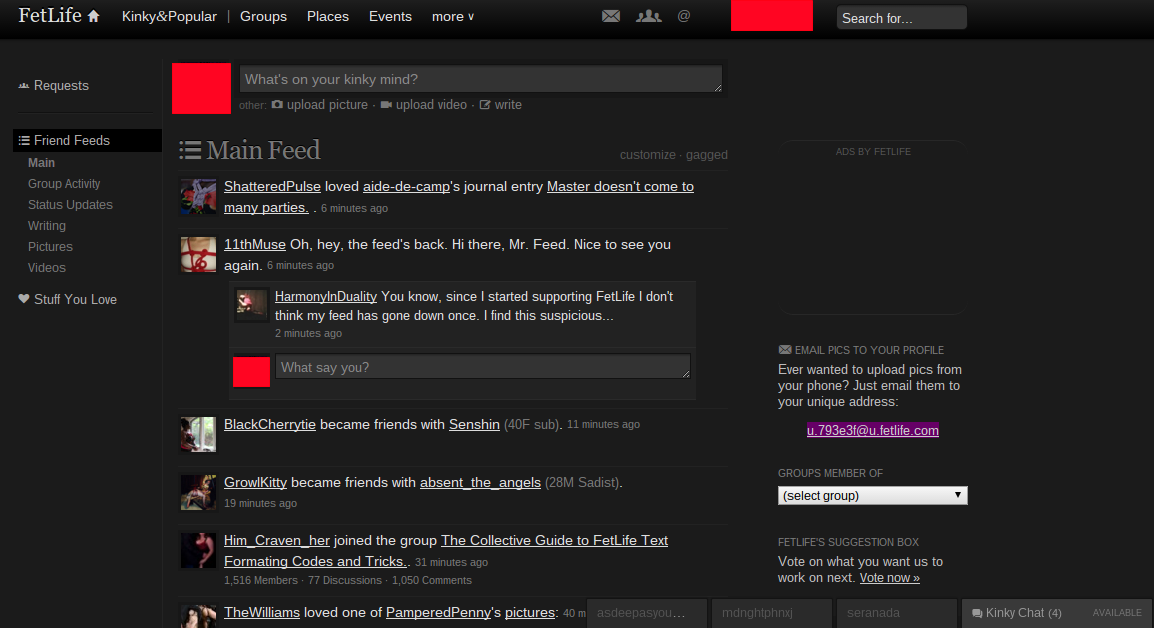Click the upload picture link

click(328, 105)
